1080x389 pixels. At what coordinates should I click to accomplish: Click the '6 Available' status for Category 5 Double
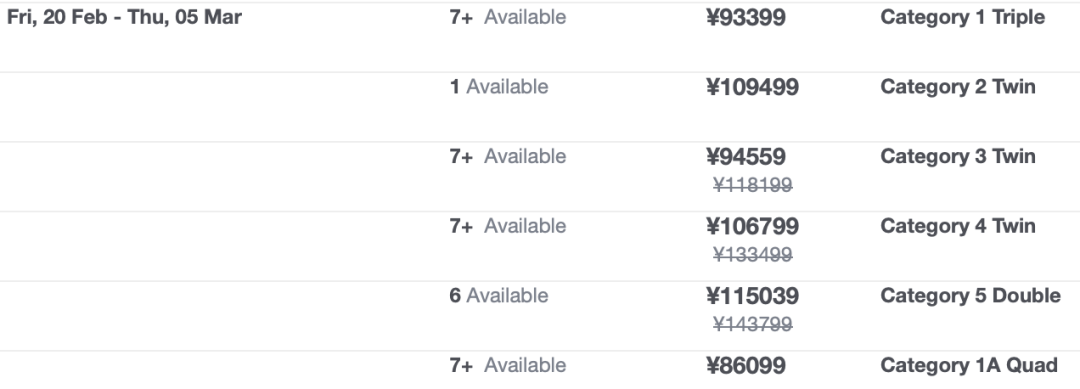click(499, 295)
